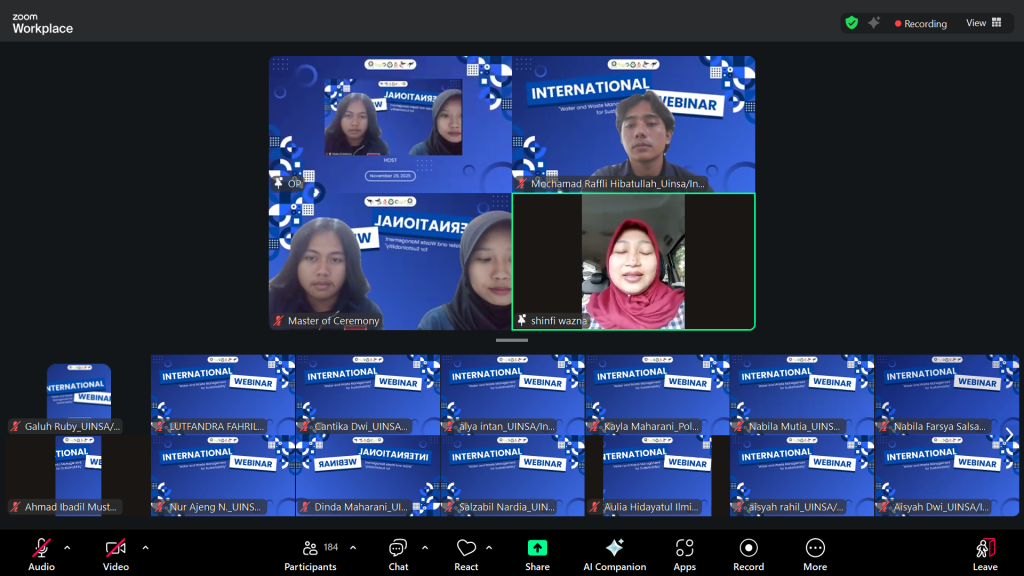Open More meeting options
This screenshot has width=1024, height=576.
pyautogui.click(x=815, y=552)
